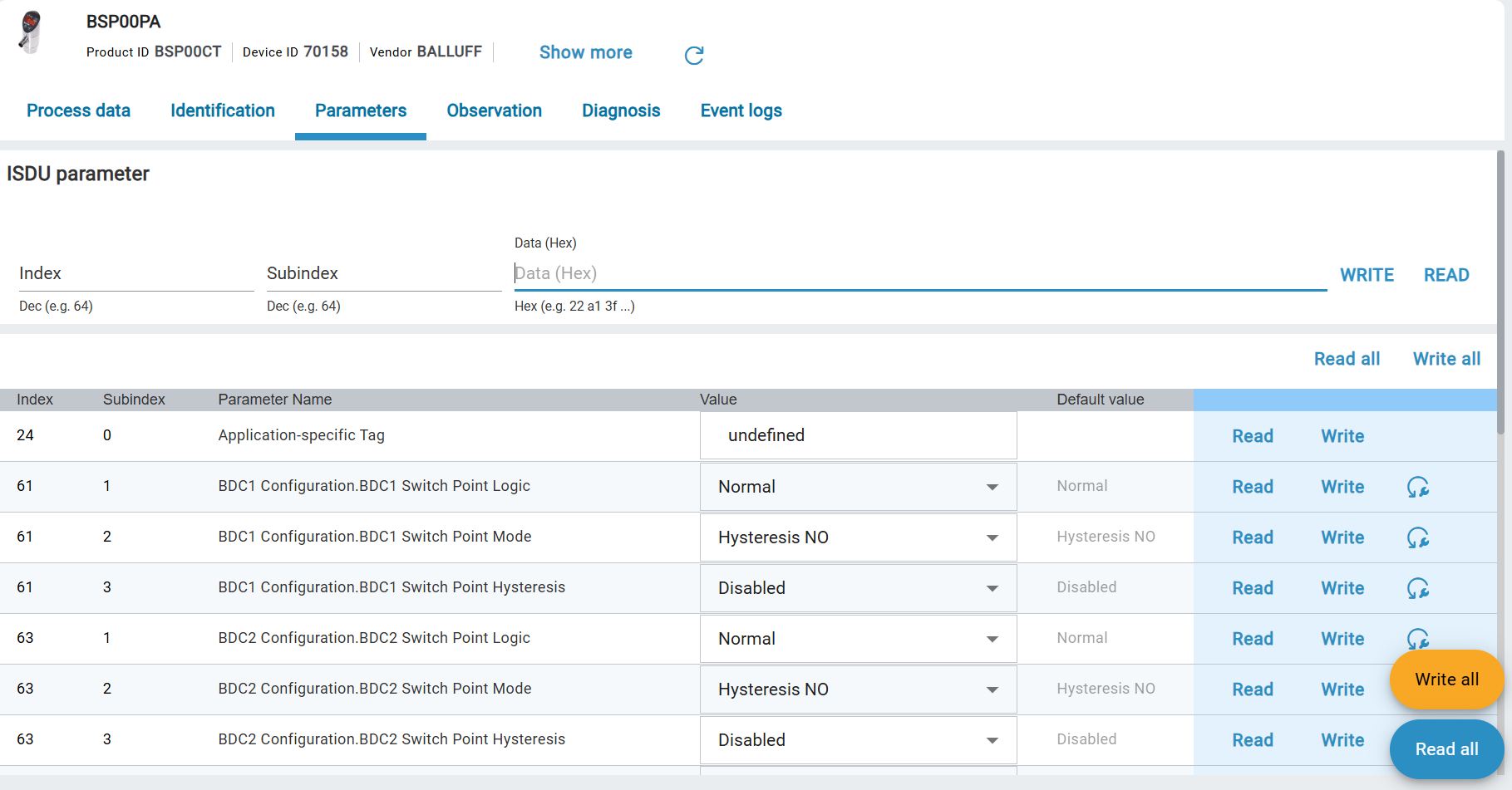This screenshot has width=1512, height=790.
Task: Click the Show more link
Action: pyautogui.click(x=585, y=52)
